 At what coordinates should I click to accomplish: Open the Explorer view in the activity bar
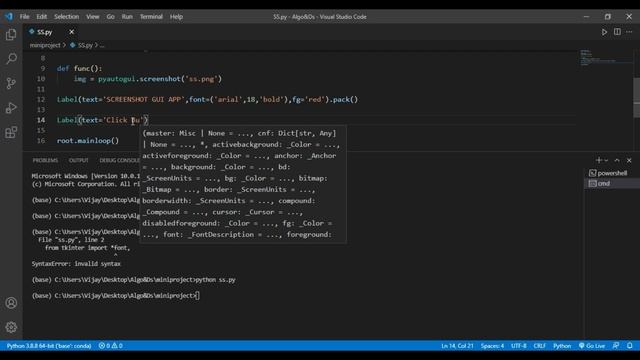pyautogui.click(x=11, y=35)
